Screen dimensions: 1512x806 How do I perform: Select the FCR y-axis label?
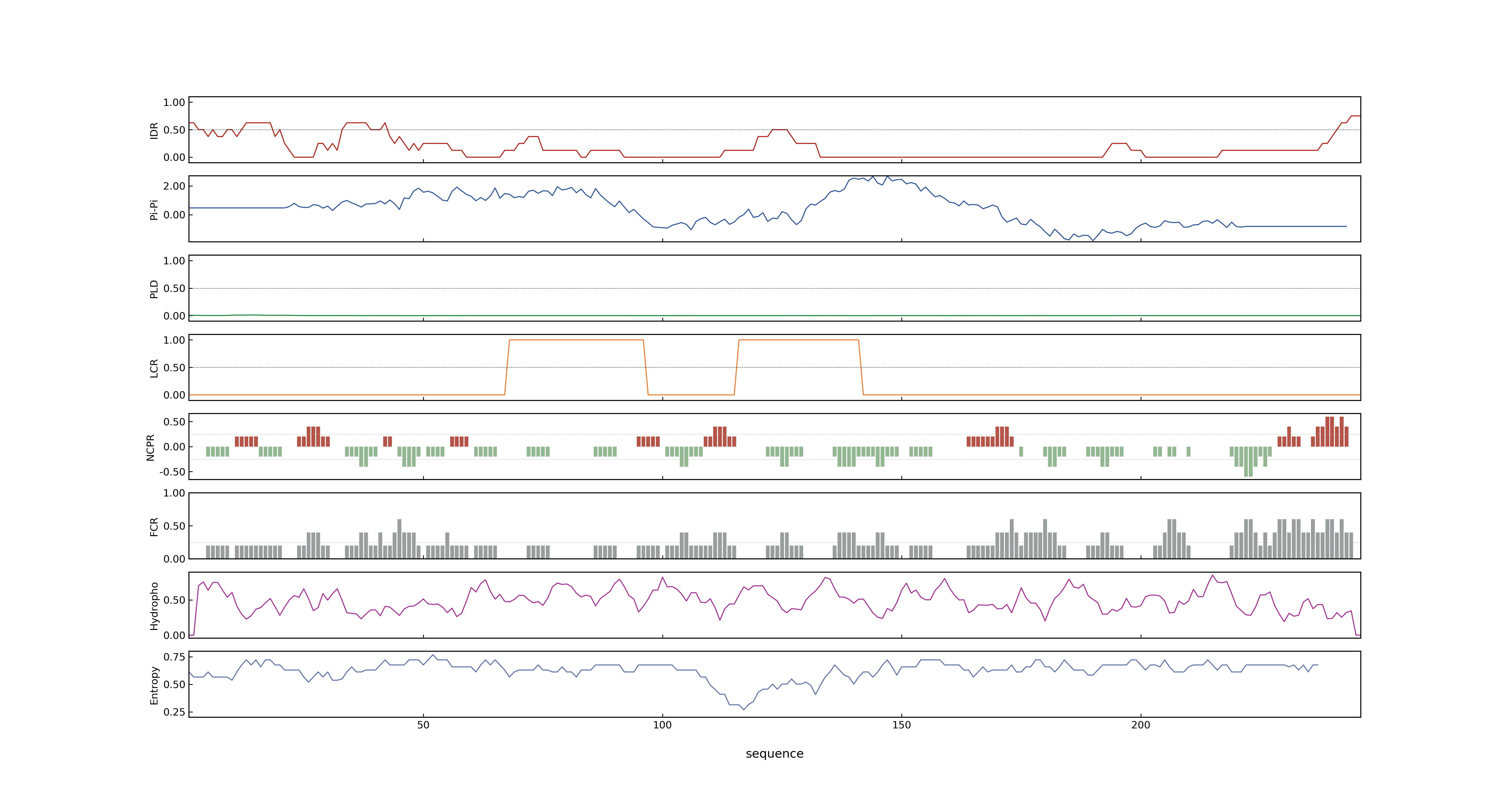pyautogui.click(x=154, y=526)
